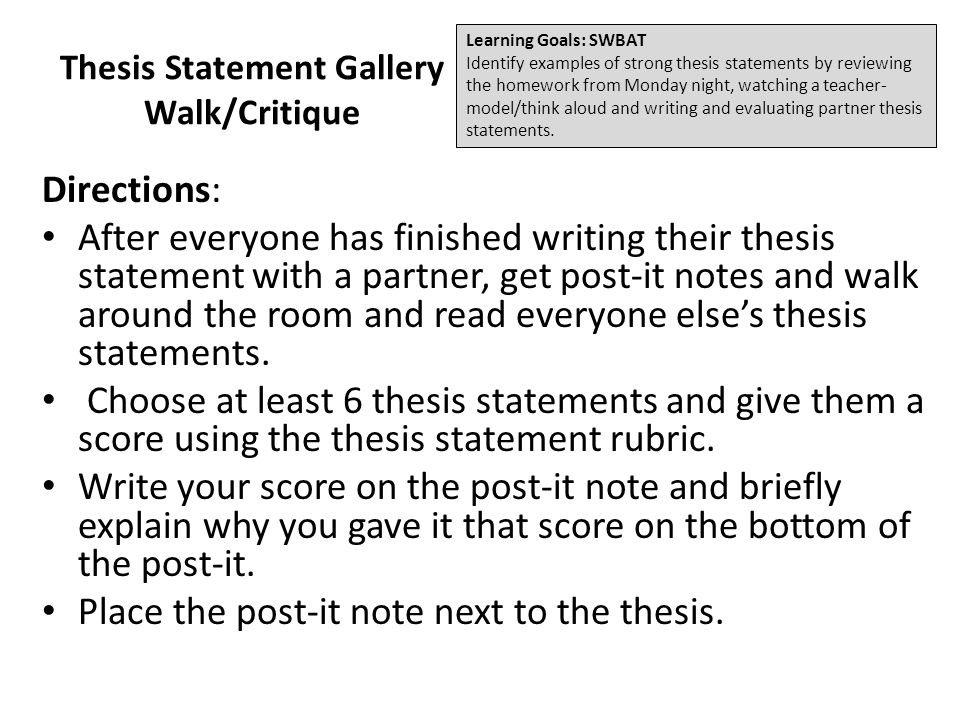Image resolution: width=960 pixels, height=720 pixels.
Task: Click the line around the room and read
Action: (x=472, y=315)
